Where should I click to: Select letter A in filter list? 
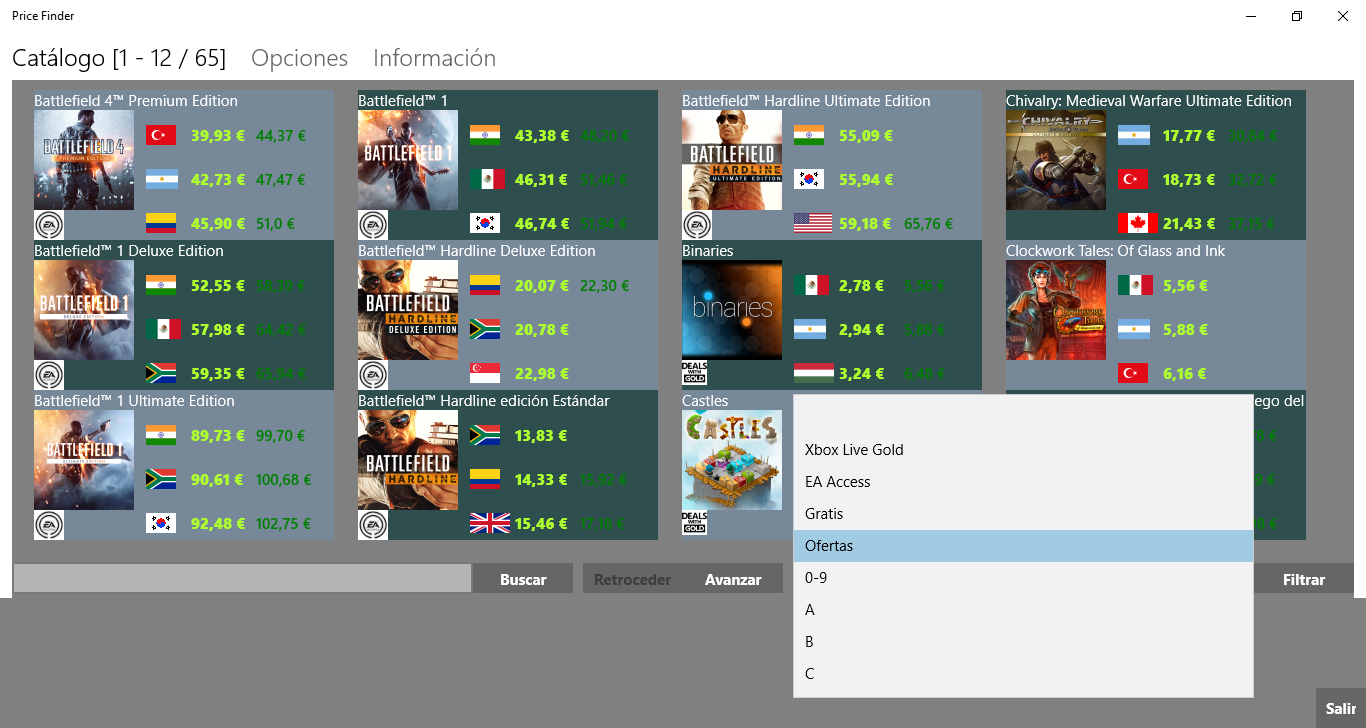click(x=1023, y=610)
